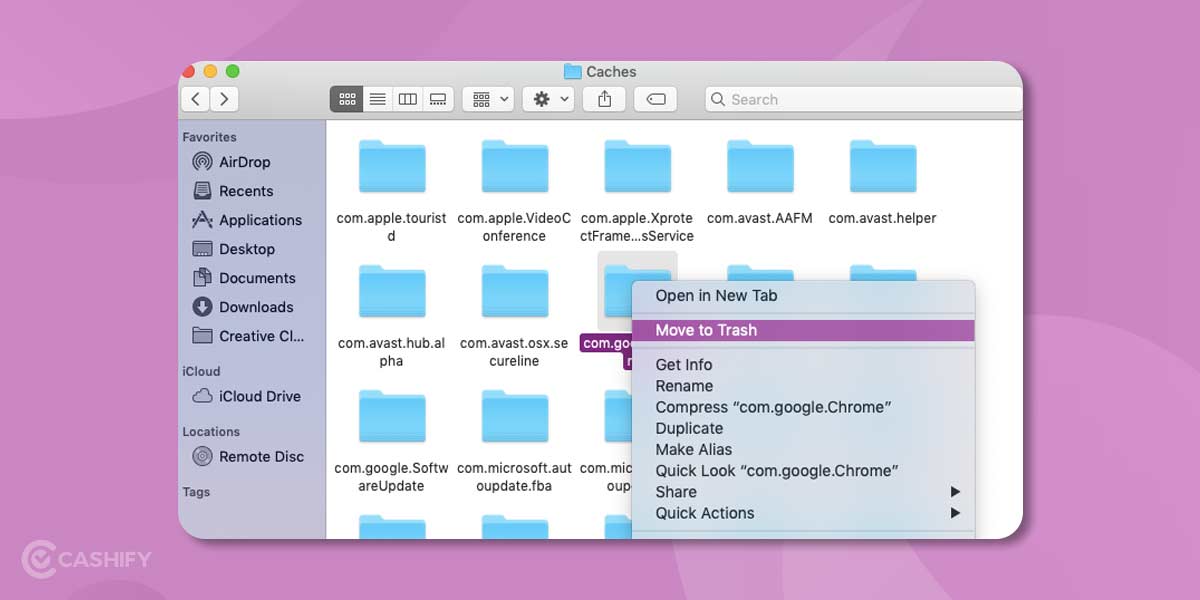This screenshot has width=1200, height=600.
Task: Open the Share menu from the toolbar
Action: pos(604,98)
